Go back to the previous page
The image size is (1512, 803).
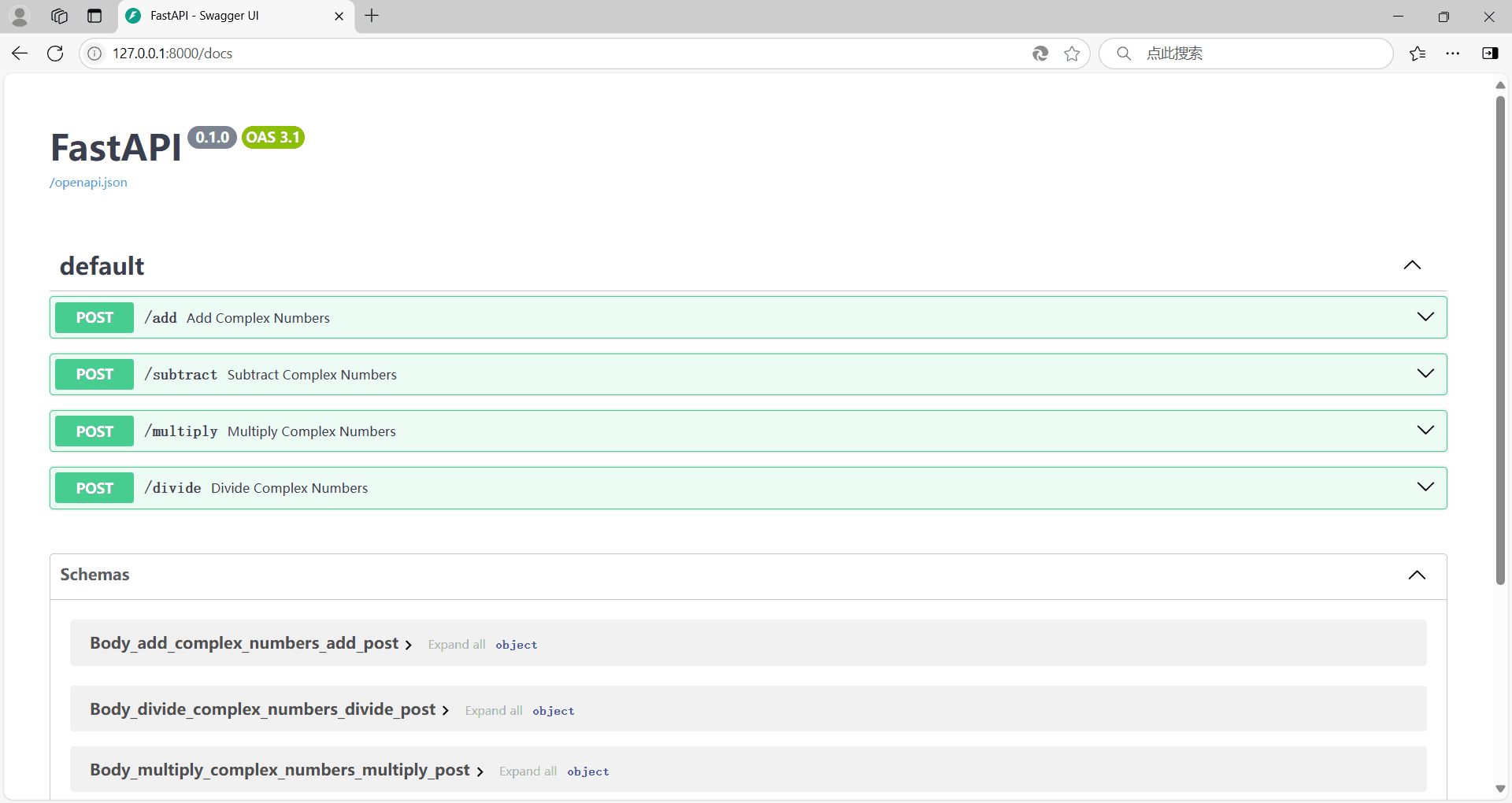tap(20, 54)
